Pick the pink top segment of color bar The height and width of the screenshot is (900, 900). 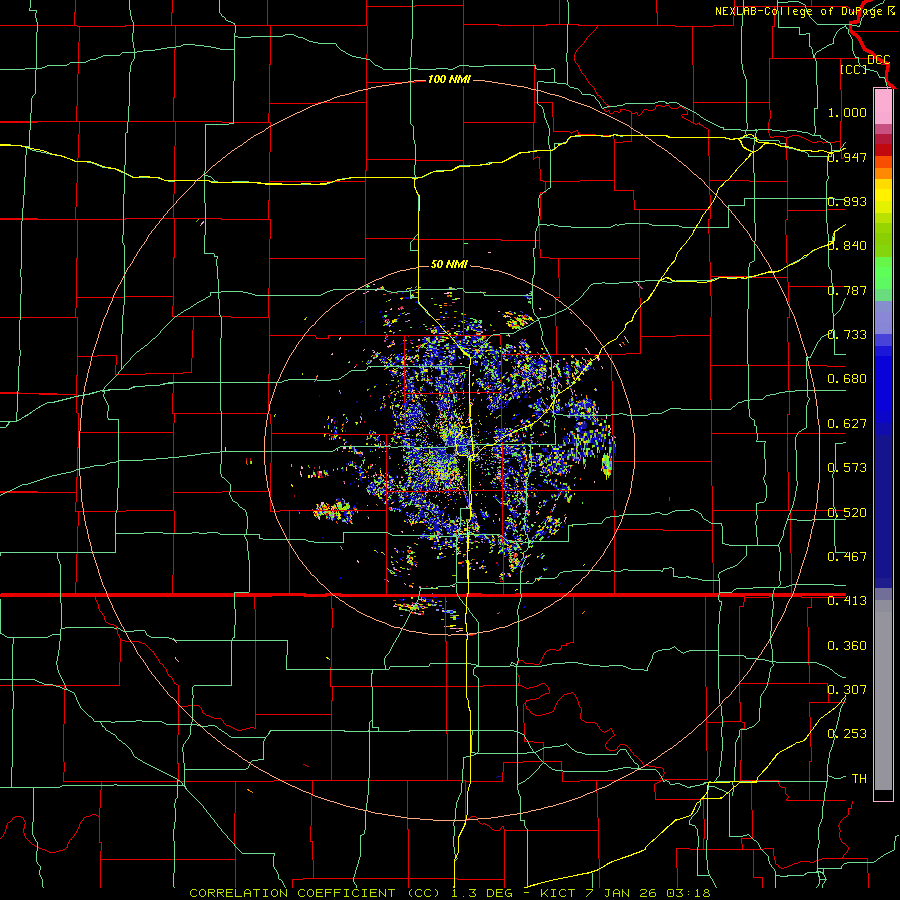(x=883, y=106)
